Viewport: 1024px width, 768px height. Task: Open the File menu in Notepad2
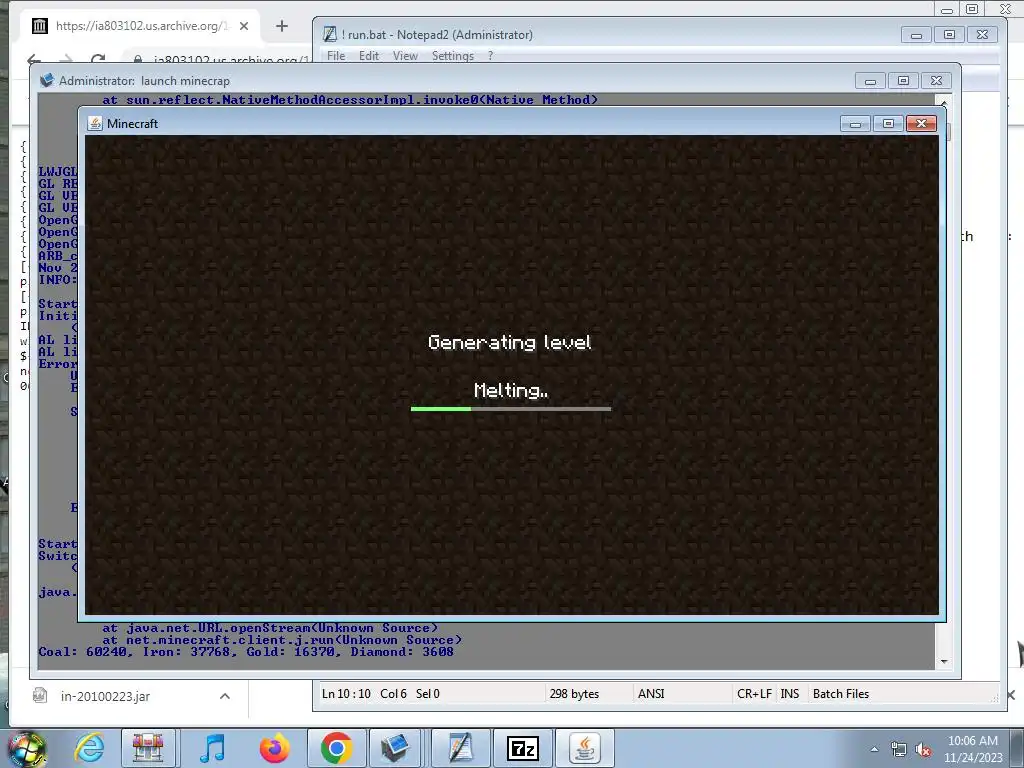tap(336, 56)
